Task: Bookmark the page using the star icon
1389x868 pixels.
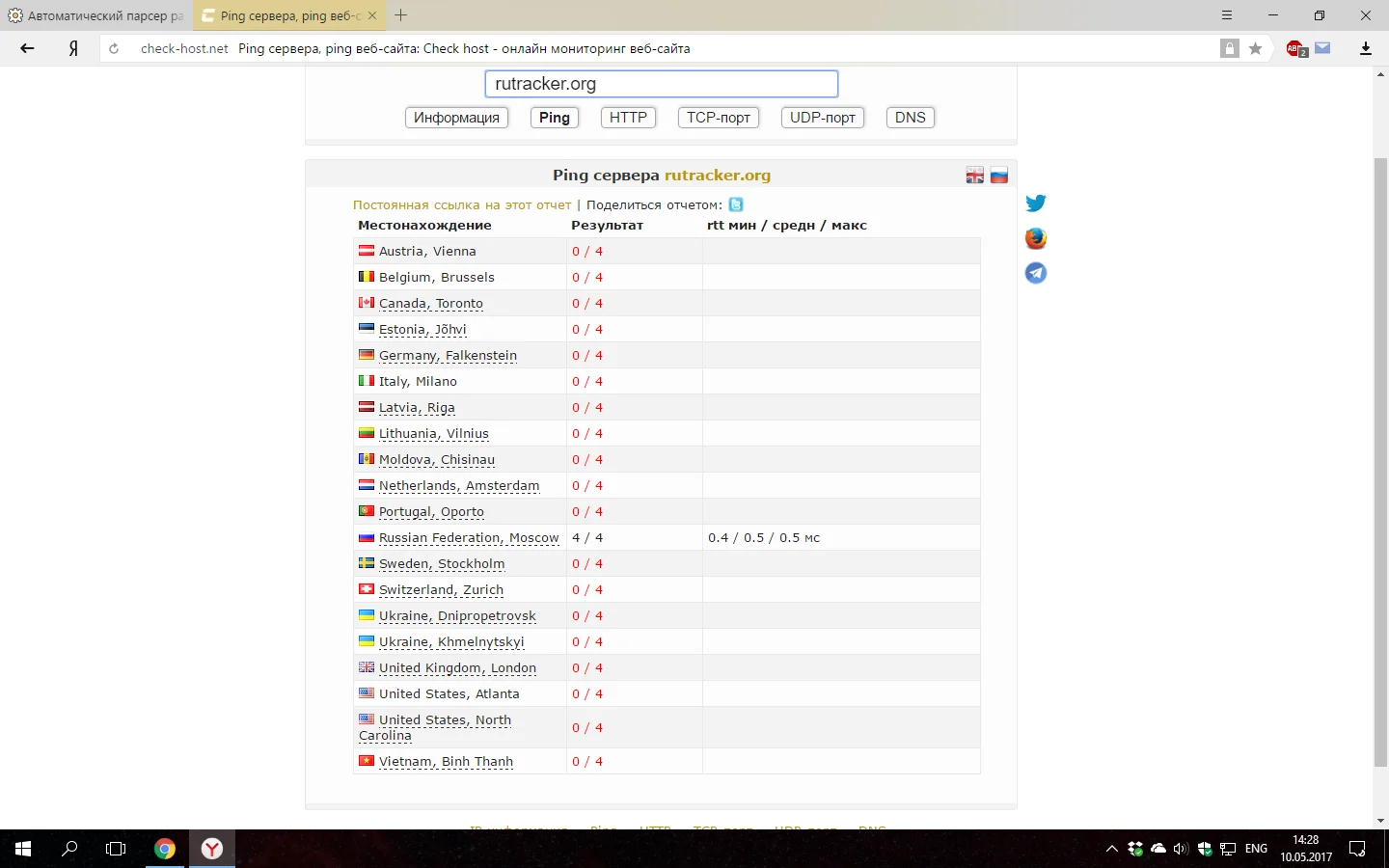Action: click(1255, 48)
